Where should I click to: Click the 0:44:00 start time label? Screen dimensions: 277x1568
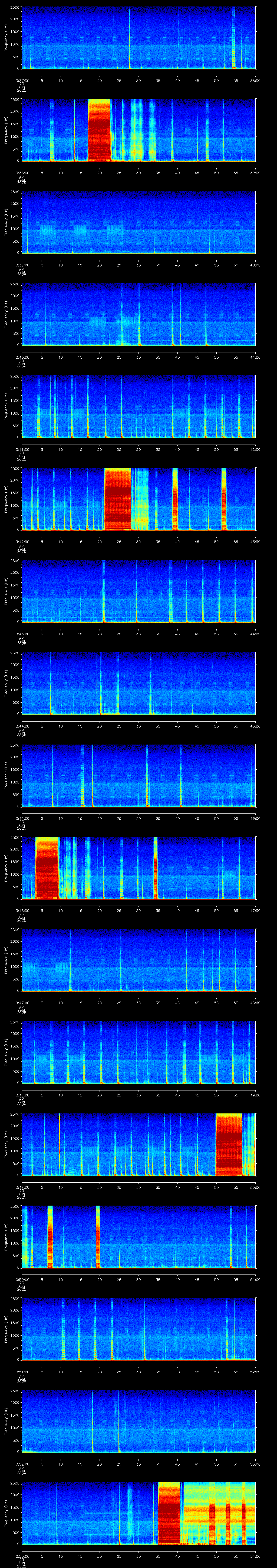click(22, 726)
